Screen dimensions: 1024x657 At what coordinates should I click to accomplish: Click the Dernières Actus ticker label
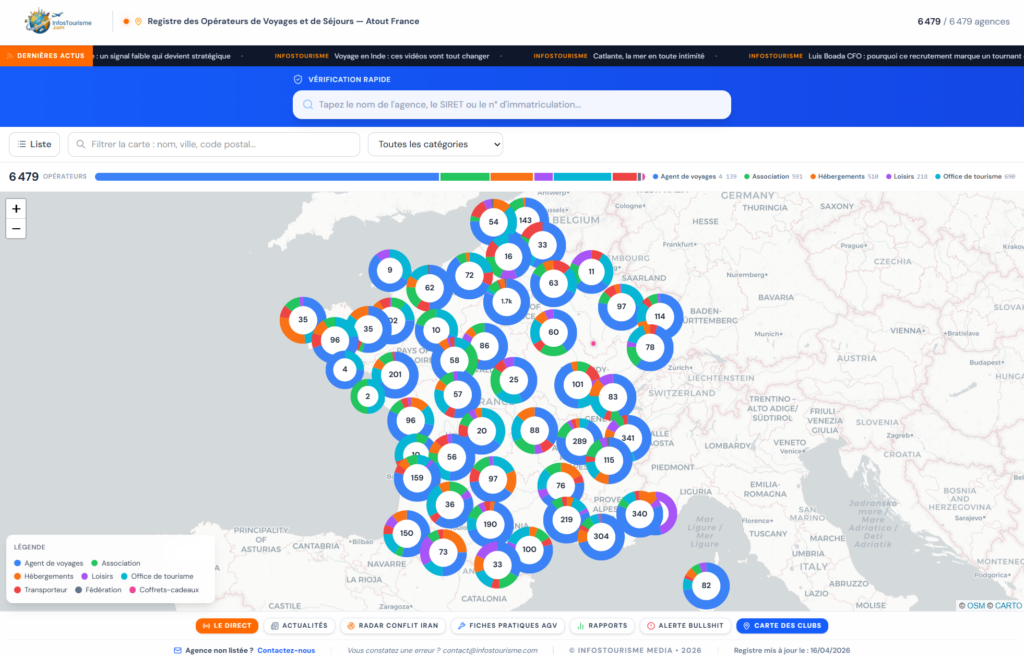(46, 56)
